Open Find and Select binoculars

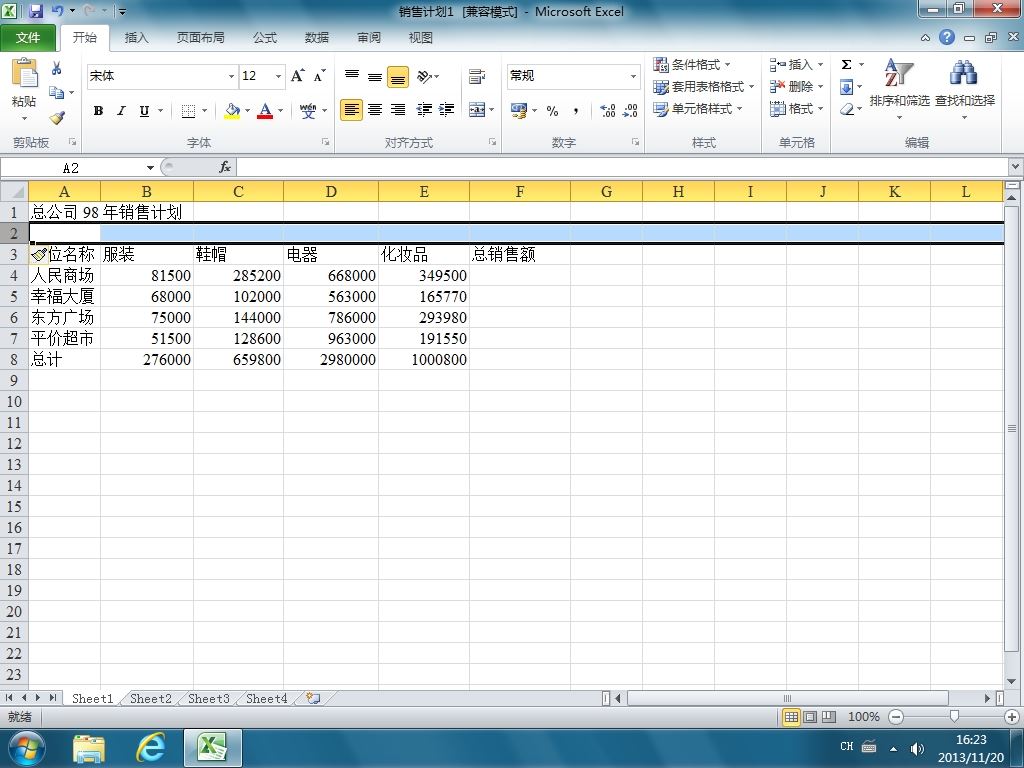pyautogui.click(x=965, y=89)
